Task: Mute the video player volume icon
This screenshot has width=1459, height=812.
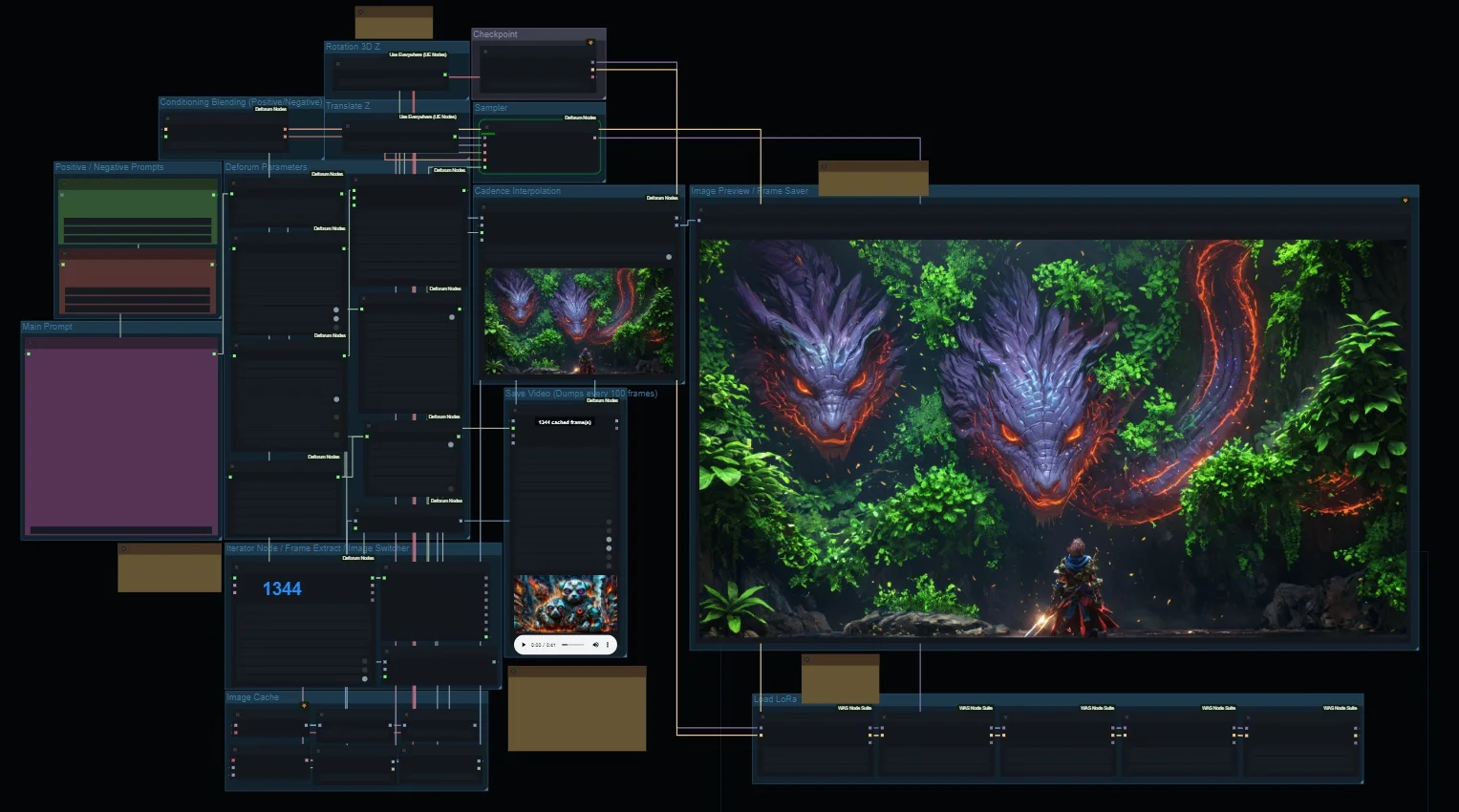Action: point(595,645)
